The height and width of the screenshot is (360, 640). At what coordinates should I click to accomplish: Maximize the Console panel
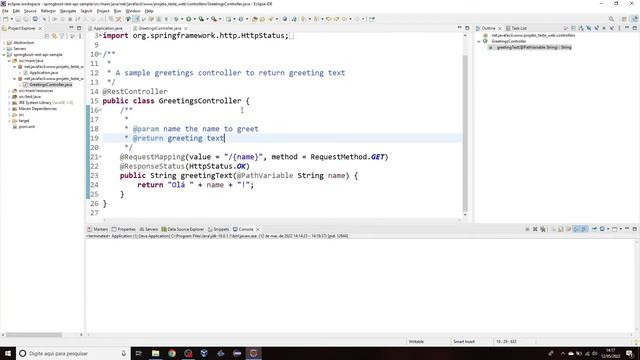point(635,229)
